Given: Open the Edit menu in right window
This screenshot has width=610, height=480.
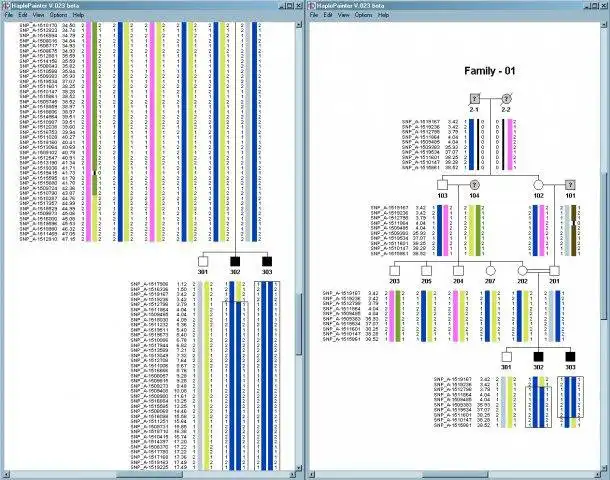Looking at the screenshot, I should pyautogui.click(x=328, y=15).
